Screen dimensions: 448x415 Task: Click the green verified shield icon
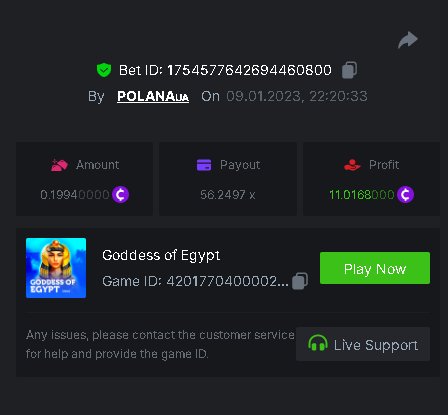pos(104,70)
